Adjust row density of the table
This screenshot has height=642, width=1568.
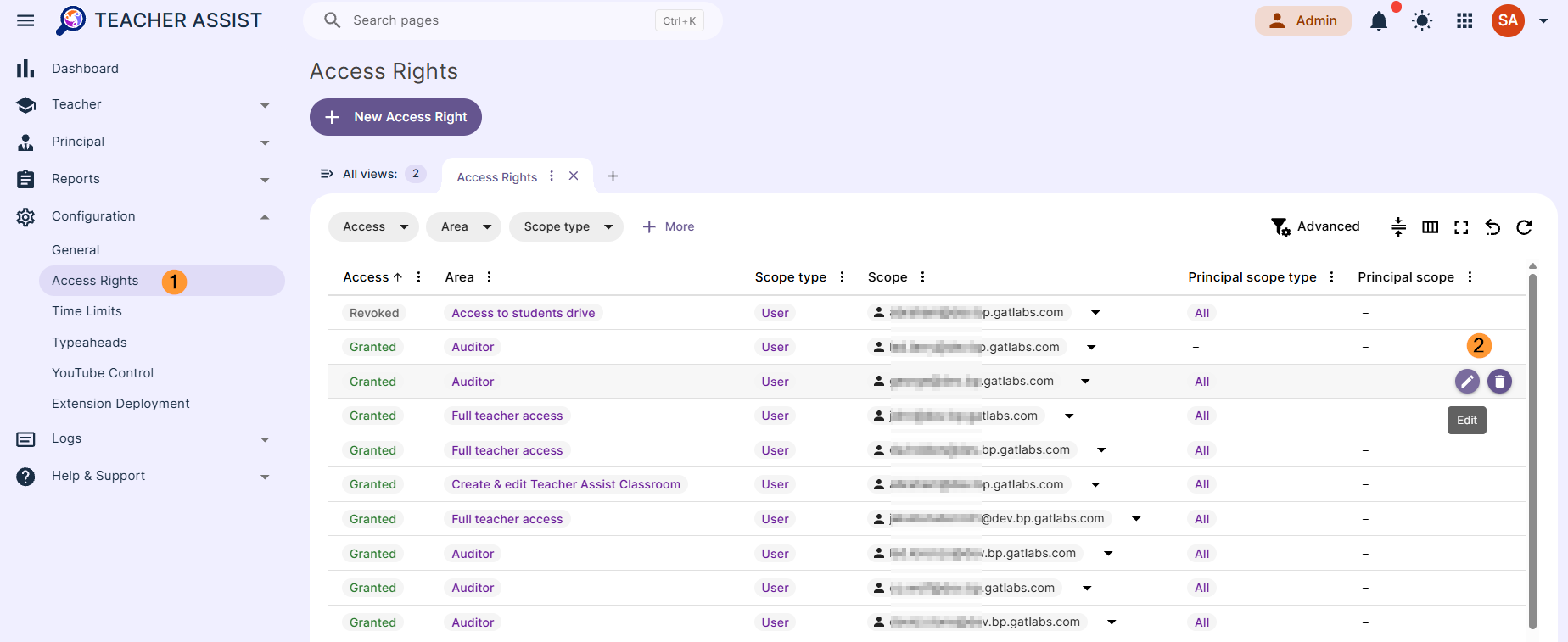[x=1398, y=226]
